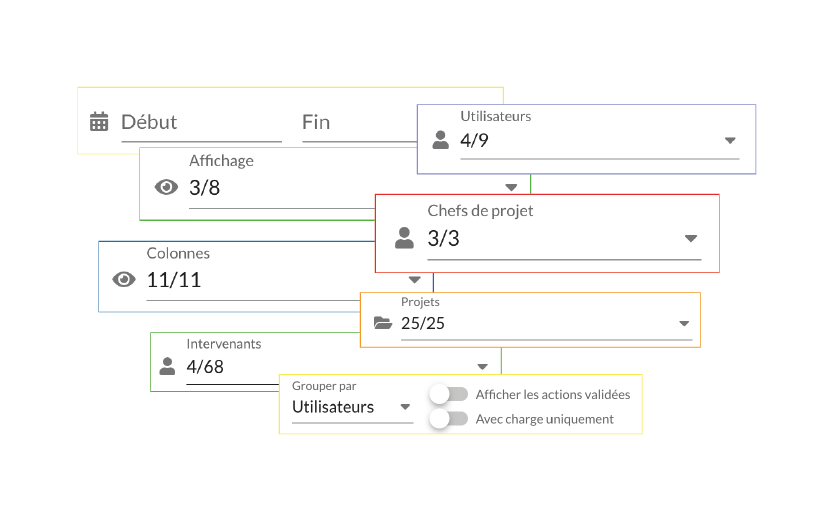
Task: Click the 3/8 value in Affichage
Action: tap(204, 188)
